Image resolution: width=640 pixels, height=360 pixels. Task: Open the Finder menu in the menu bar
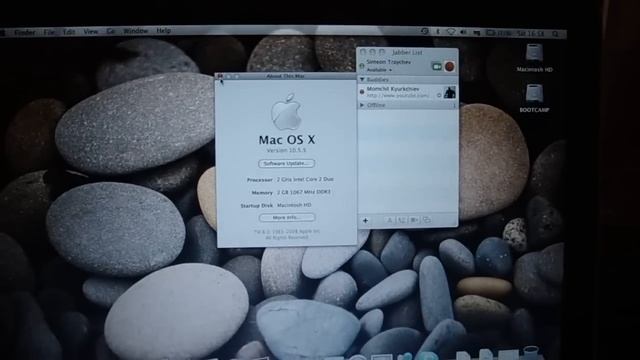[x=24, y=32]
